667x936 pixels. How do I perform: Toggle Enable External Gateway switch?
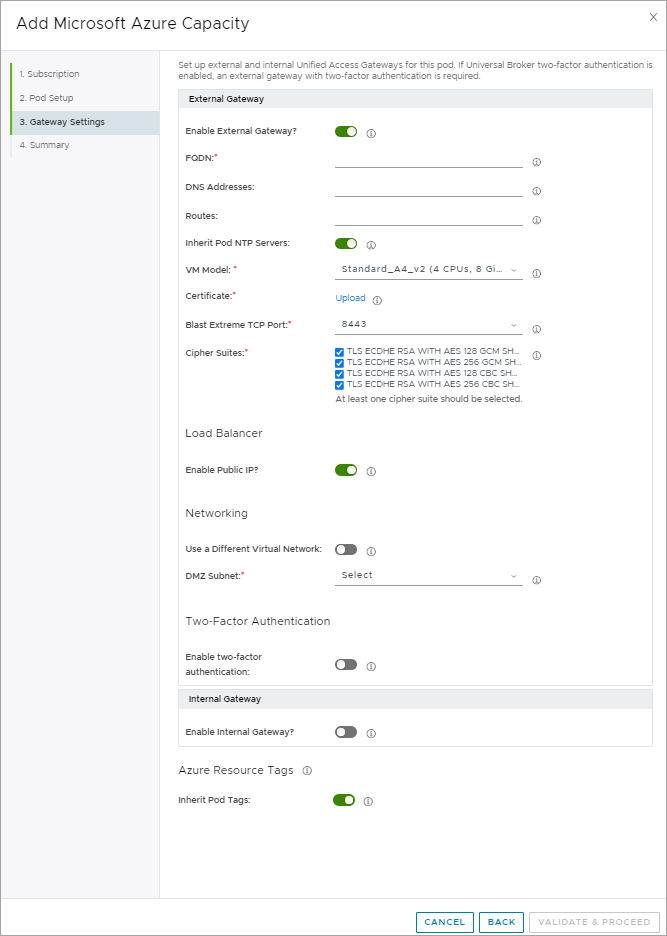point(346,131)
